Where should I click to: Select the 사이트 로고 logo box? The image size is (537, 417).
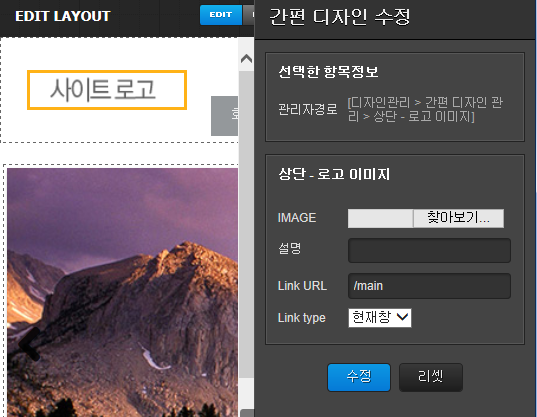point(107,90)
